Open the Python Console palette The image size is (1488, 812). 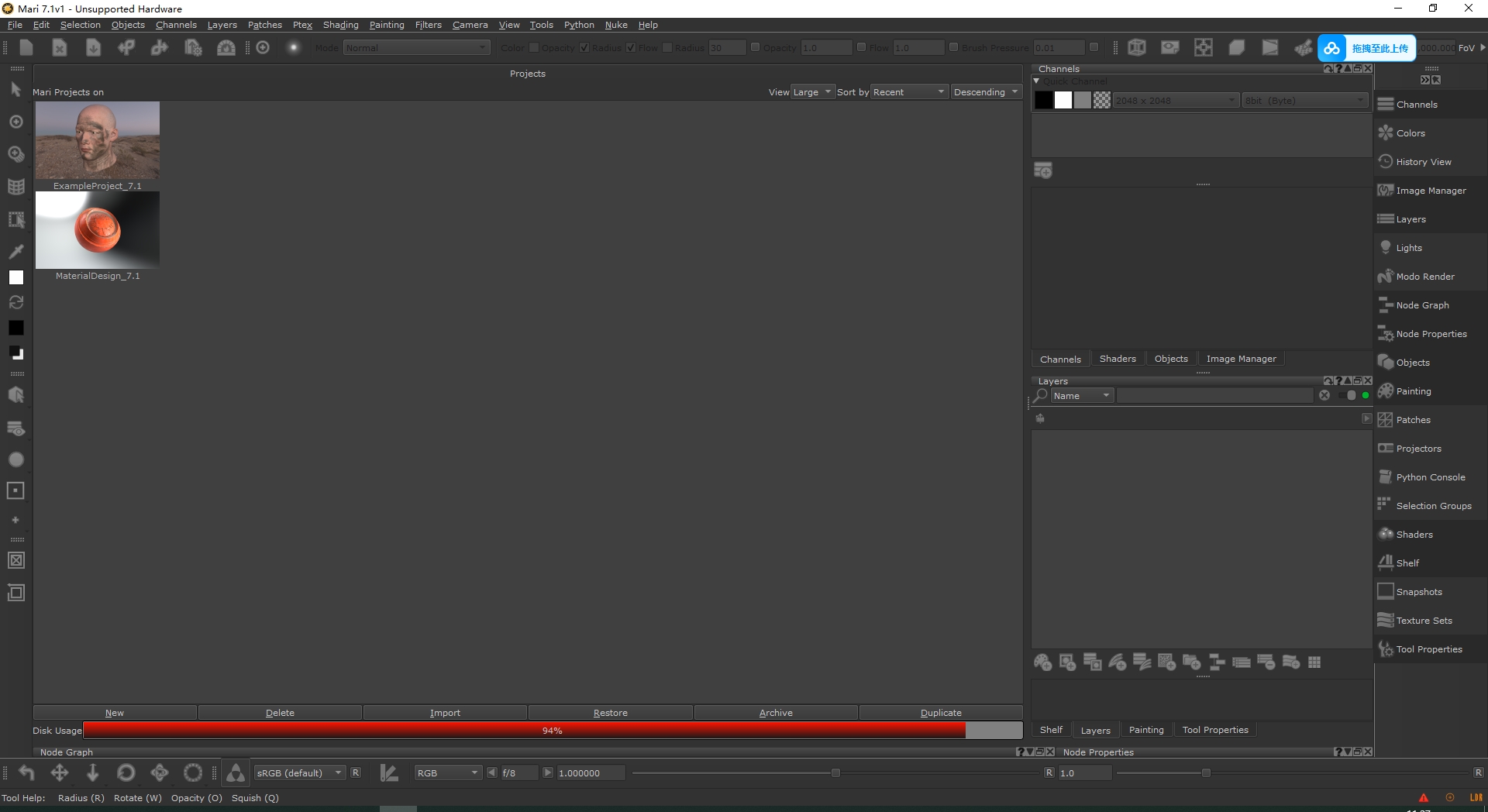coord(1430,477)
